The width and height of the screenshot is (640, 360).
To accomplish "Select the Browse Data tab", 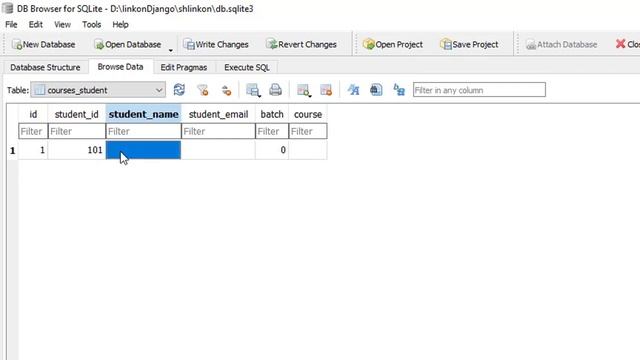I will pos(120,67).
